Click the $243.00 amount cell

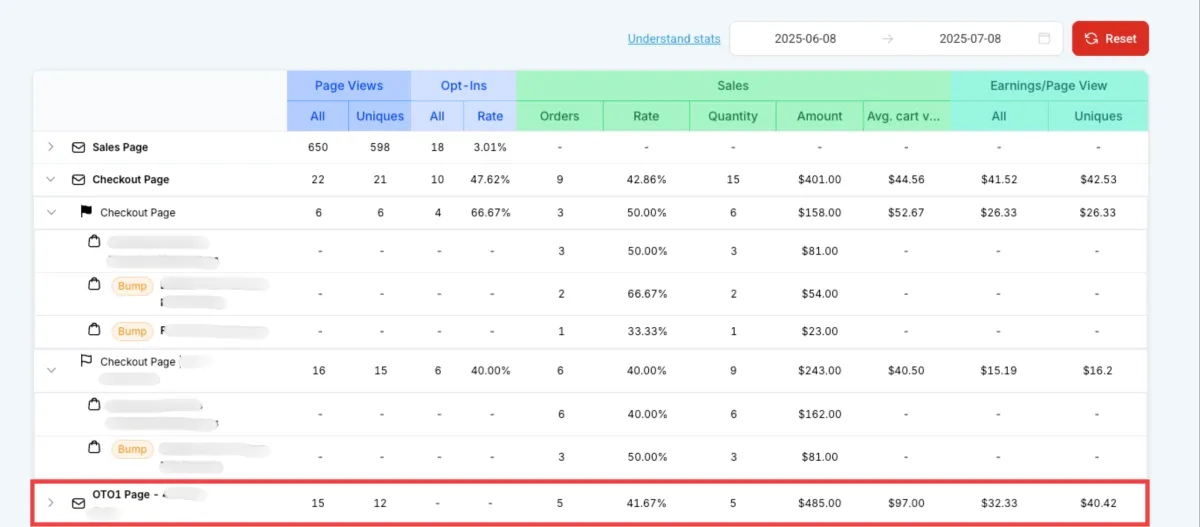[x=820, y=370]
